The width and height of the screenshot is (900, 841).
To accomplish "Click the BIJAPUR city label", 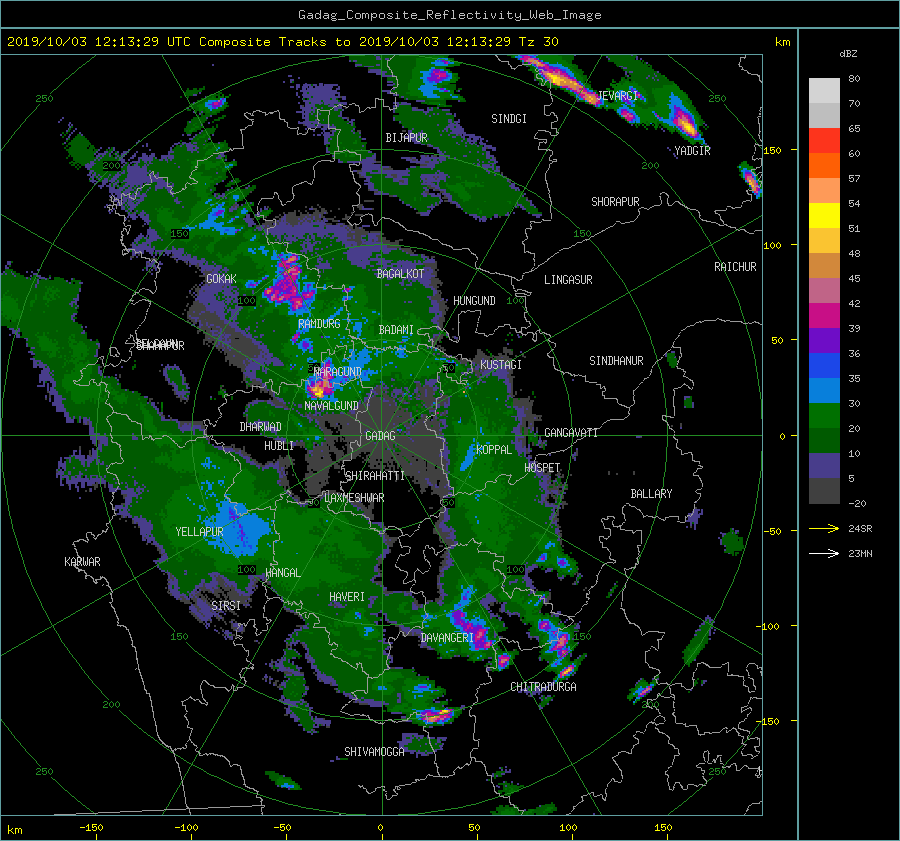I will 406,138.
